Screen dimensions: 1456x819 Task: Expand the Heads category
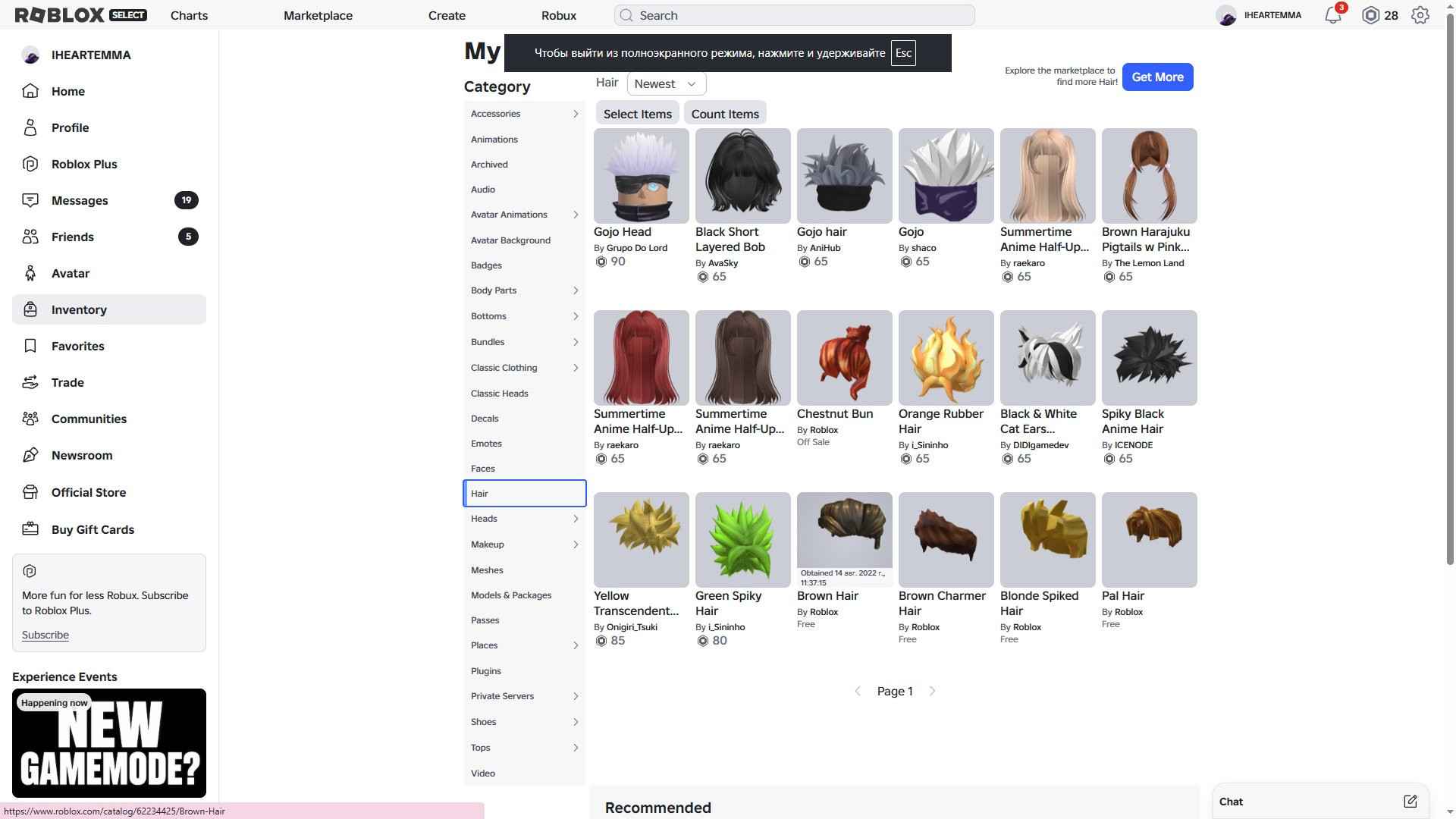point(524,519)
